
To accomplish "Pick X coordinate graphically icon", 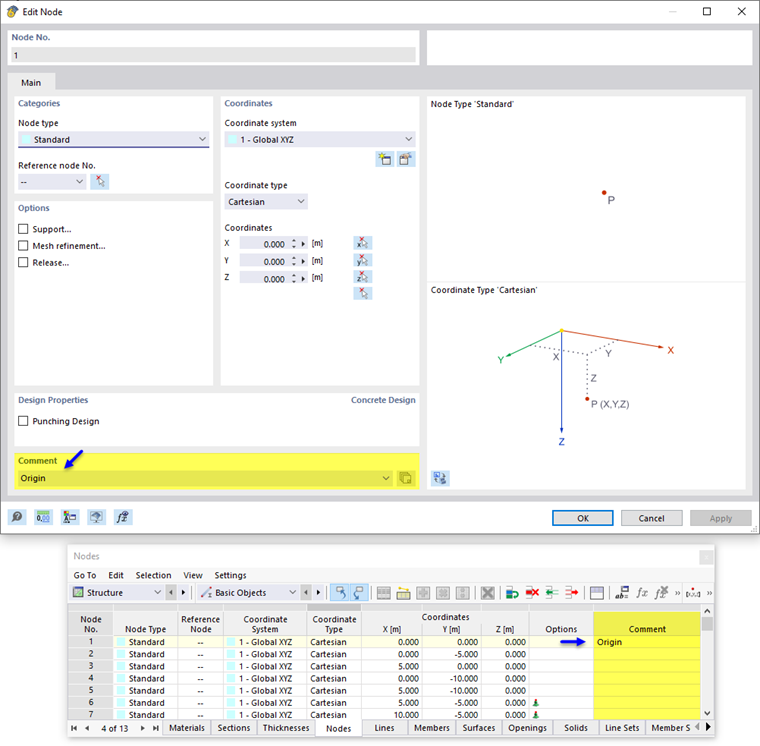I will click(363, 243).
